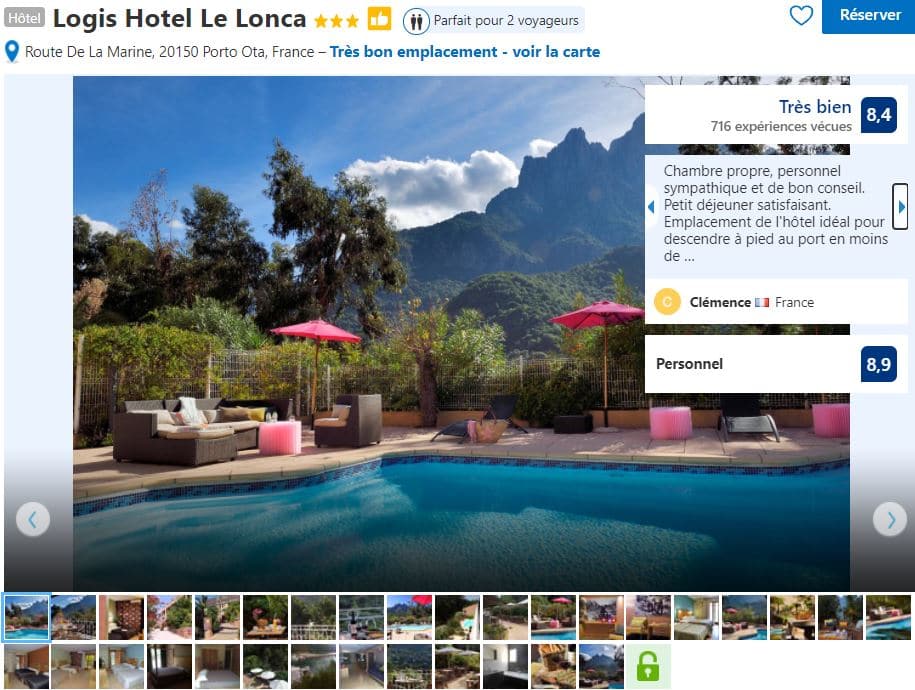Viewport: 915px width, 690px height.
Task: Open the 716 expériences vécues reviews
Action: [x=781, y=126]
